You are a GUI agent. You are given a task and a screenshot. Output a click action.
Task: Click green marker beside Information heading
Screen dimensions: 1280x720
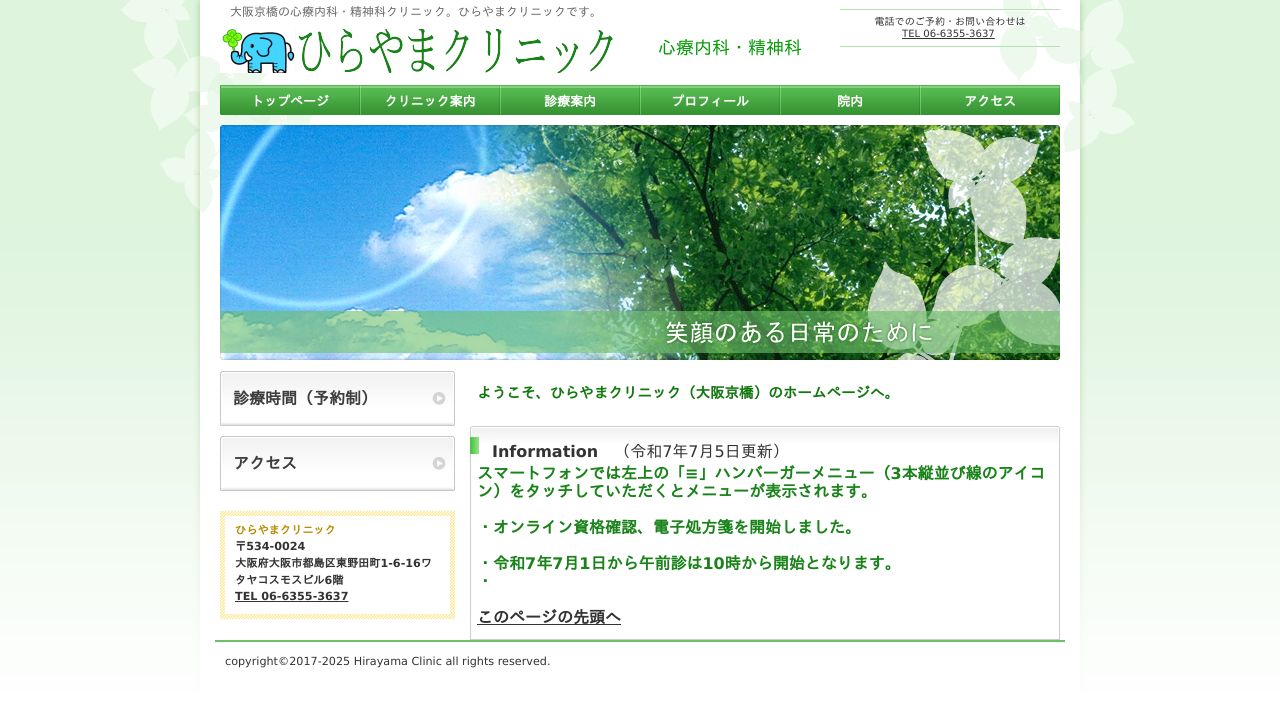point(474,446)
